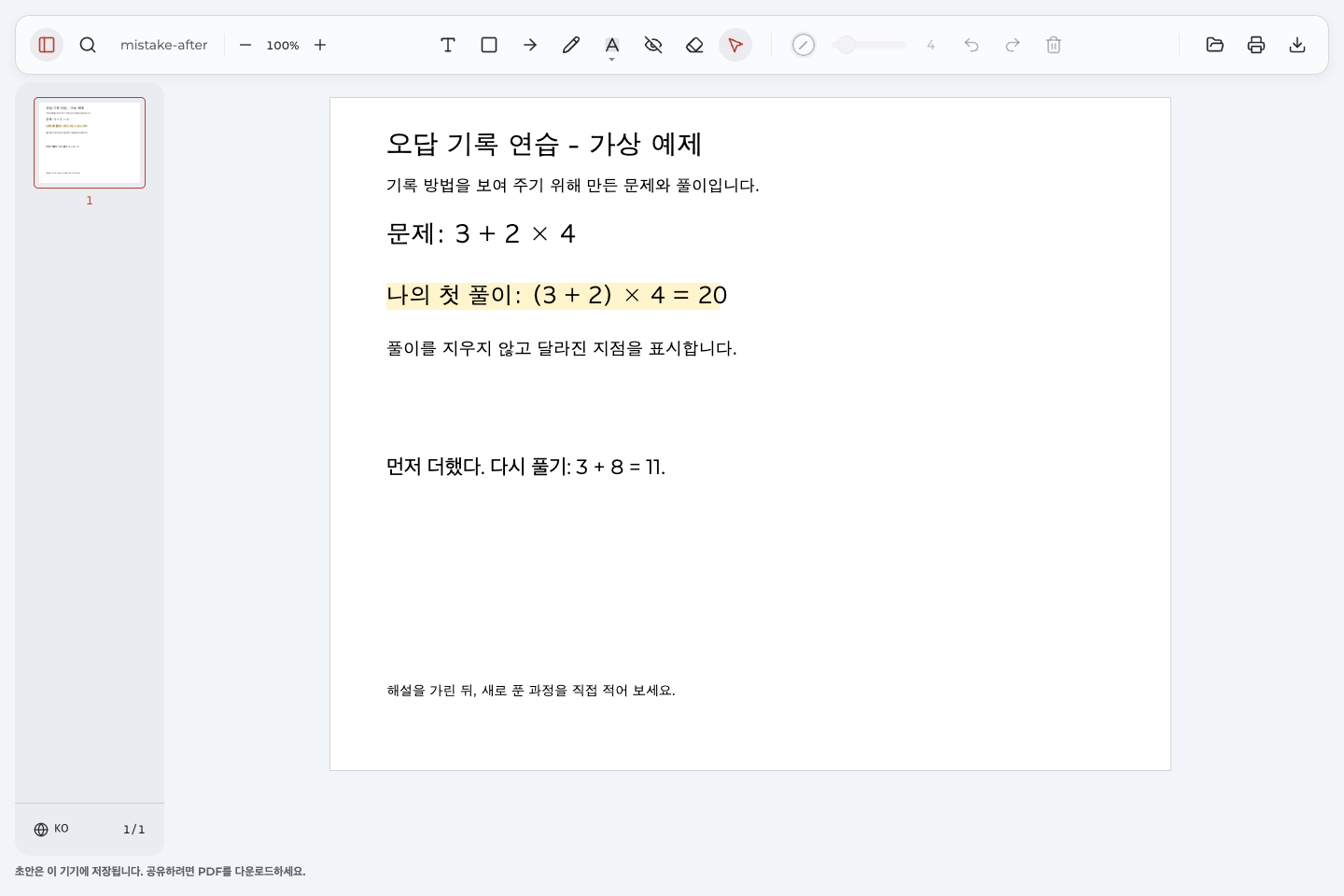This screenshot has height=896, width=1344.
Task: Zoom out with the minus button
Action: (x=245, y=45)
